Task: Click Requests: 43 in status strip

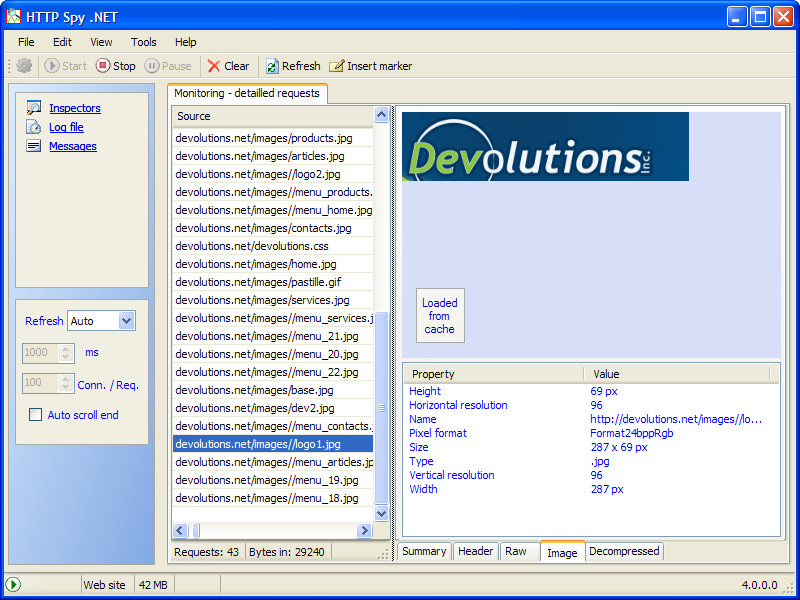Action: coord(206,552)
